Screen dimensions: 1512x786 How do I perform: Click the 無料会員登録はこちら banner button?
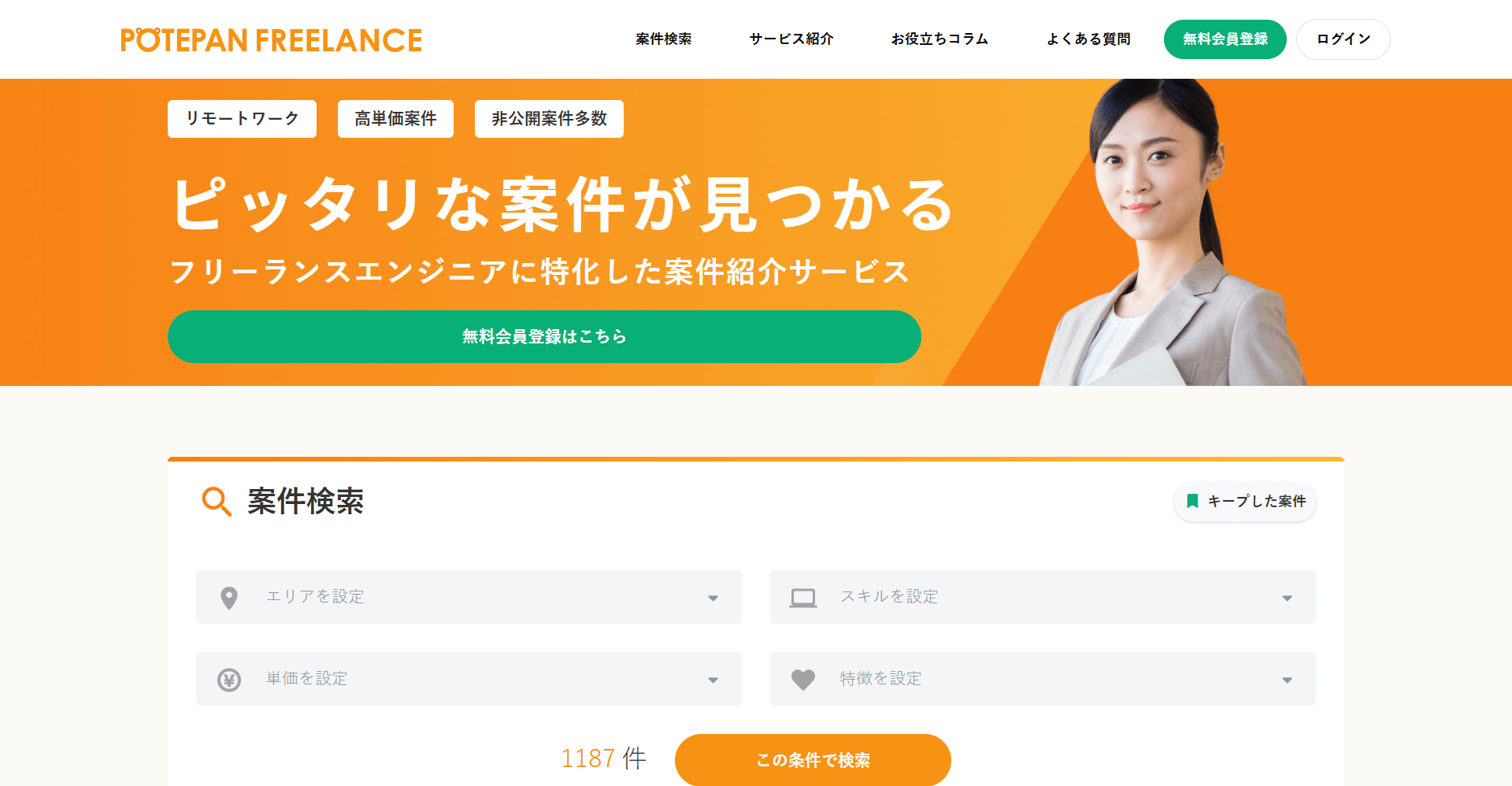544,336
